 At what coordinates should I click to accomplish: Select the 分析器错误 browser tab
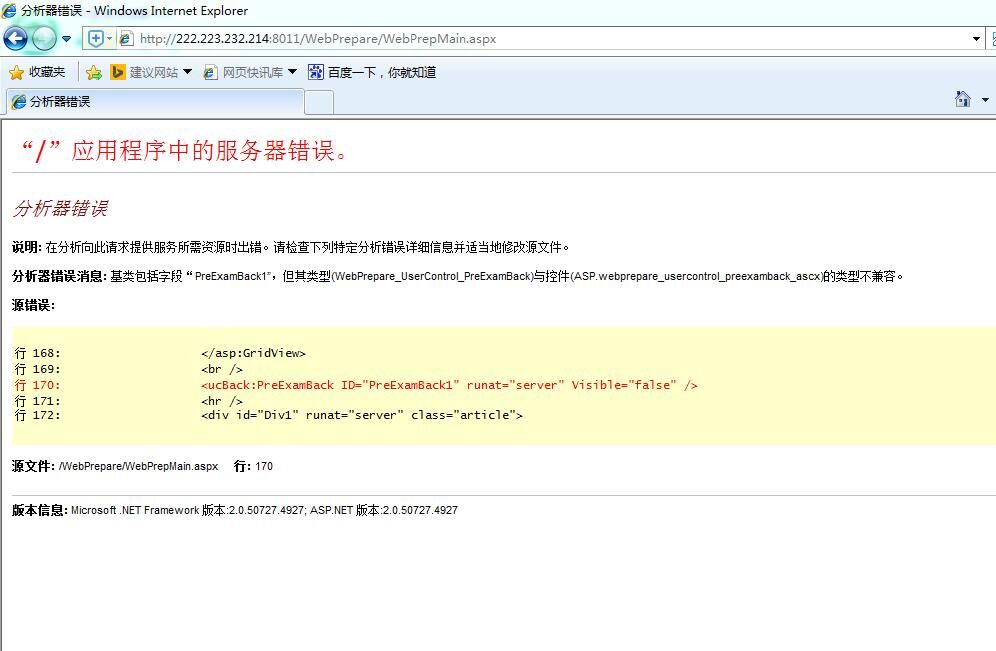154,102
